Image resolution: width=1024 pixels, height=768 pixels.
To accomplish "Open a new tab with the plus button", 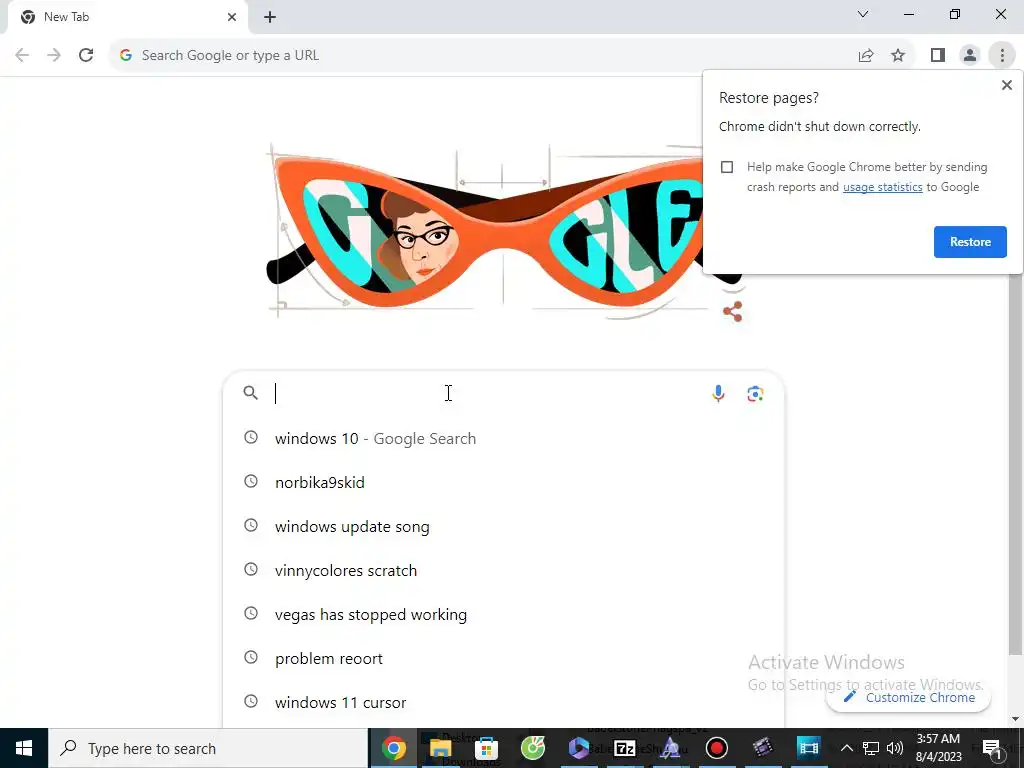I will (270, 17).
